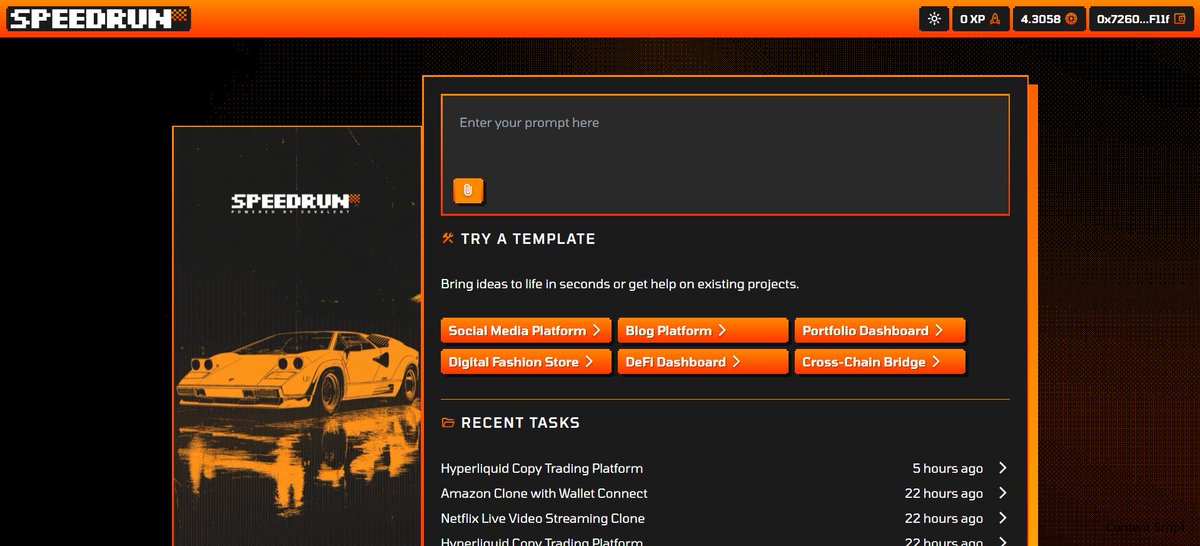Select the Blog Platform template
The width and height of the screenshot is (1200, 546).
[x=702, y=331]
